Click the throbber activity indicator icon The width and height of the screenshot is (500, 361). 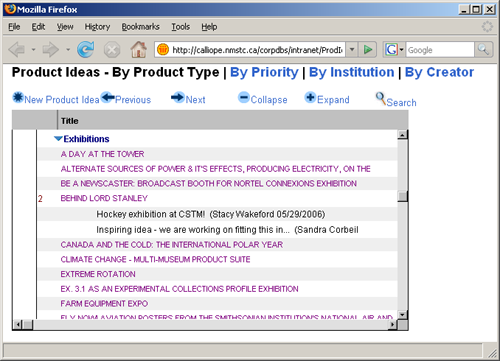(487, 27)
